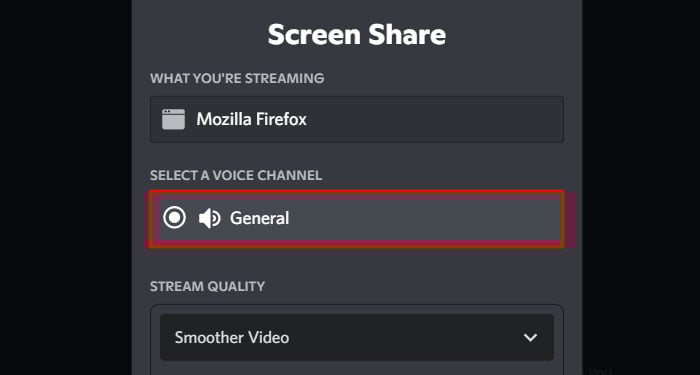Open the Smoother Video quality dropdown

pos(357,338)
